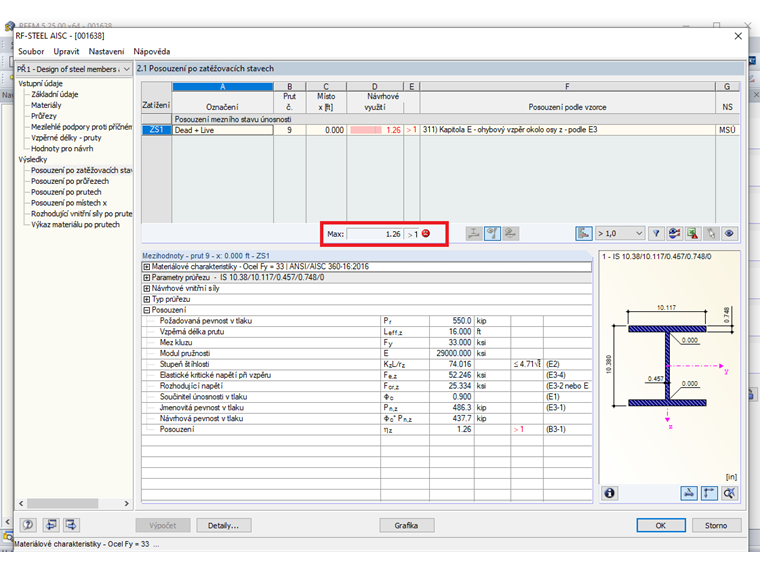Click the Detaily... button
Viewport: 760px width, 570px height.
(x=223, y=525)
